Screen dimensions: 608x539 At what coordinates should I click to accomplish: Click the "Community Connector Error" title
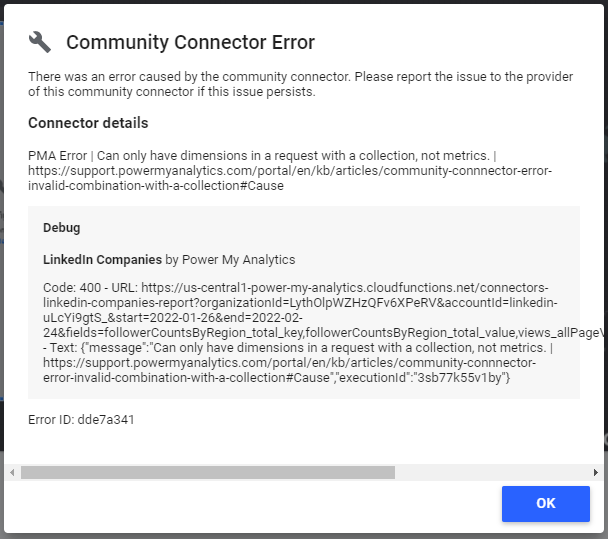tap(190, 42)
